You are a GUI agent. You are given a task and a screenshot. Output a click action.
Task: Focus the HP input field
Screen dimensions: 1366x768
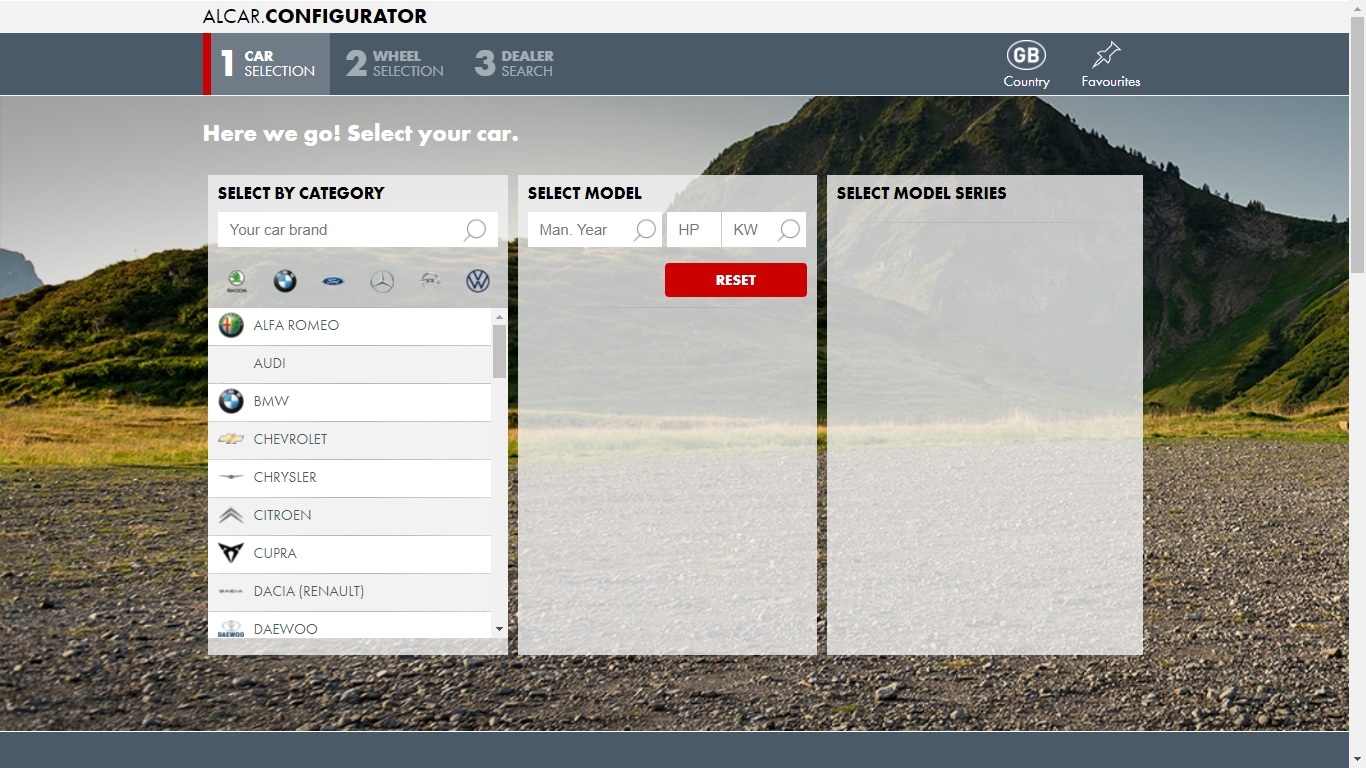(693, 230)
